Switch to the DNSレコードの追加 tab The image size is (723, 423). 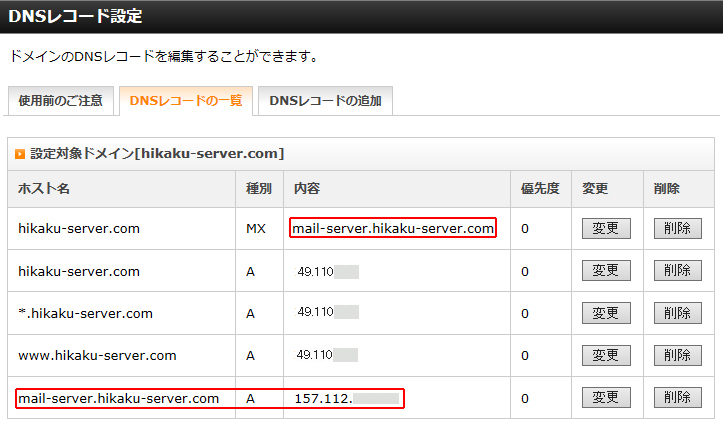pyautogui.click(x=325, y=101)
